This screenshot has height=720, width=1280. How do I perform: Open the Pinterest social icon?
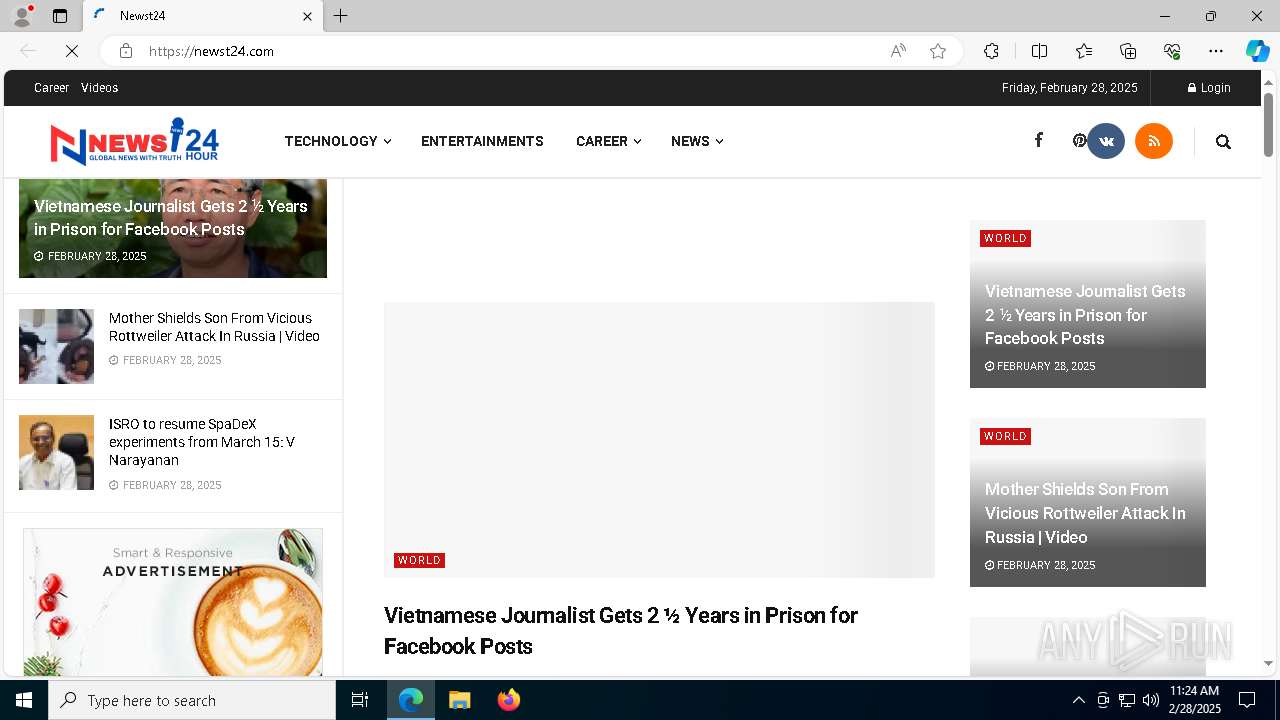(x=1079, y=141)
